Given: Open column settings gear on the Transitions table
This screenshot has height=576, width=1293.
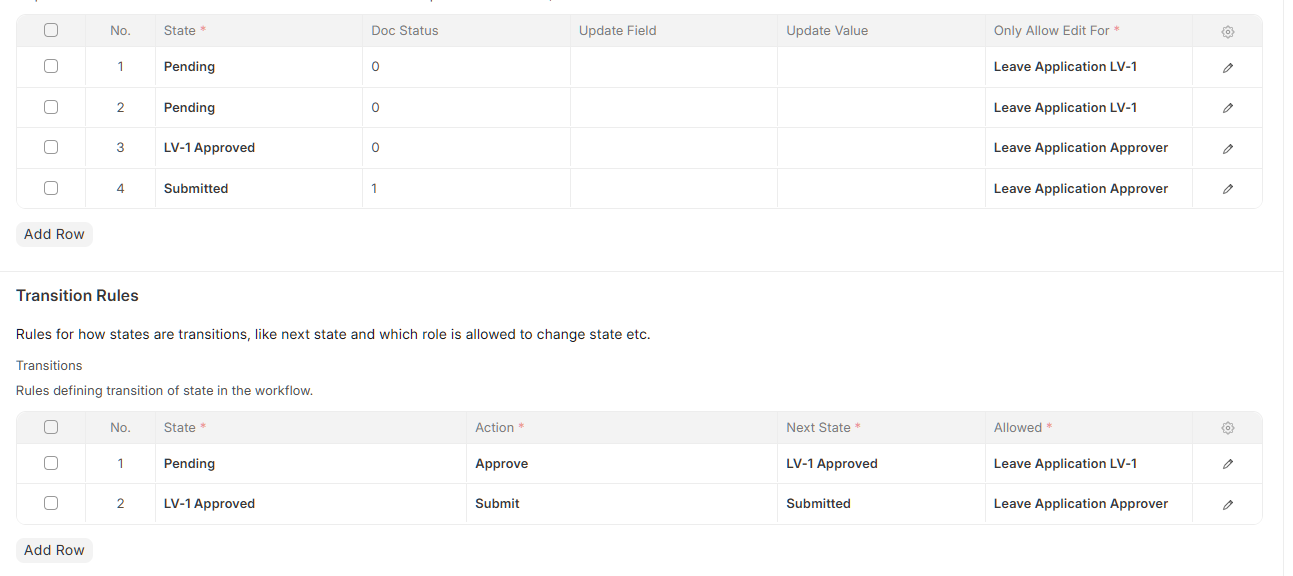Looking at the screenshot, I should [x=1227, y=427].
